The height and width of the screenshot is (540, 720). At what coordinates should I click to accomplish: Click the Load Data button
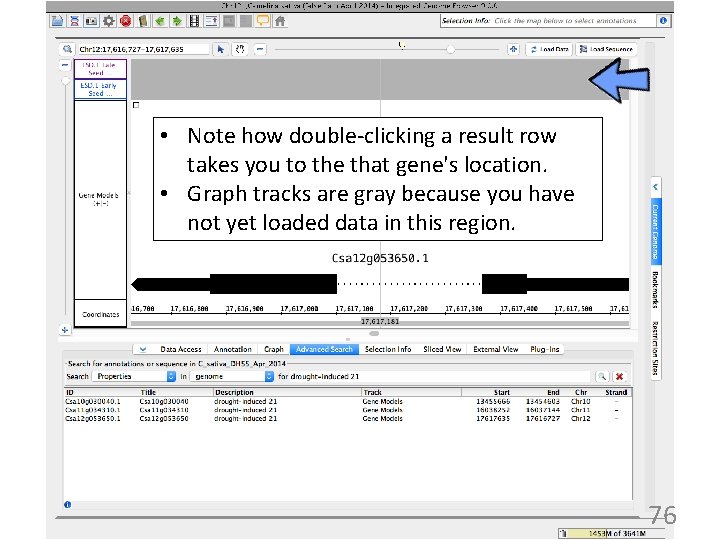549,49
